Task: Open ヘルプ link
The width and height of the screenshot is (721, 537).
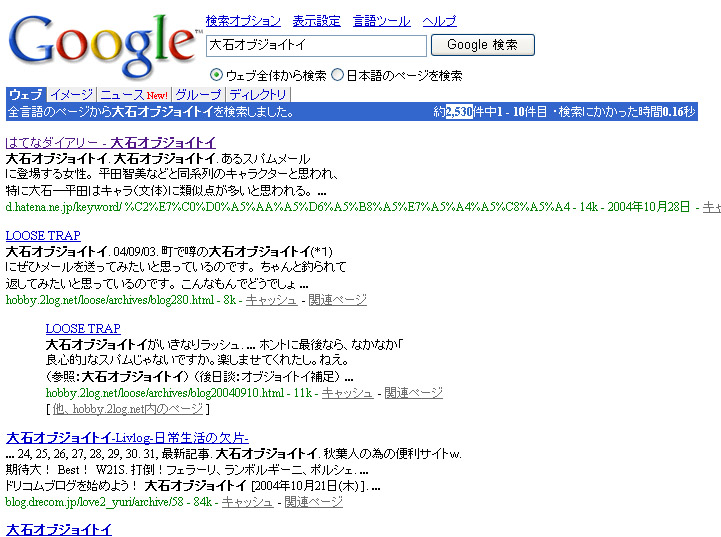Action: [439, 21]
